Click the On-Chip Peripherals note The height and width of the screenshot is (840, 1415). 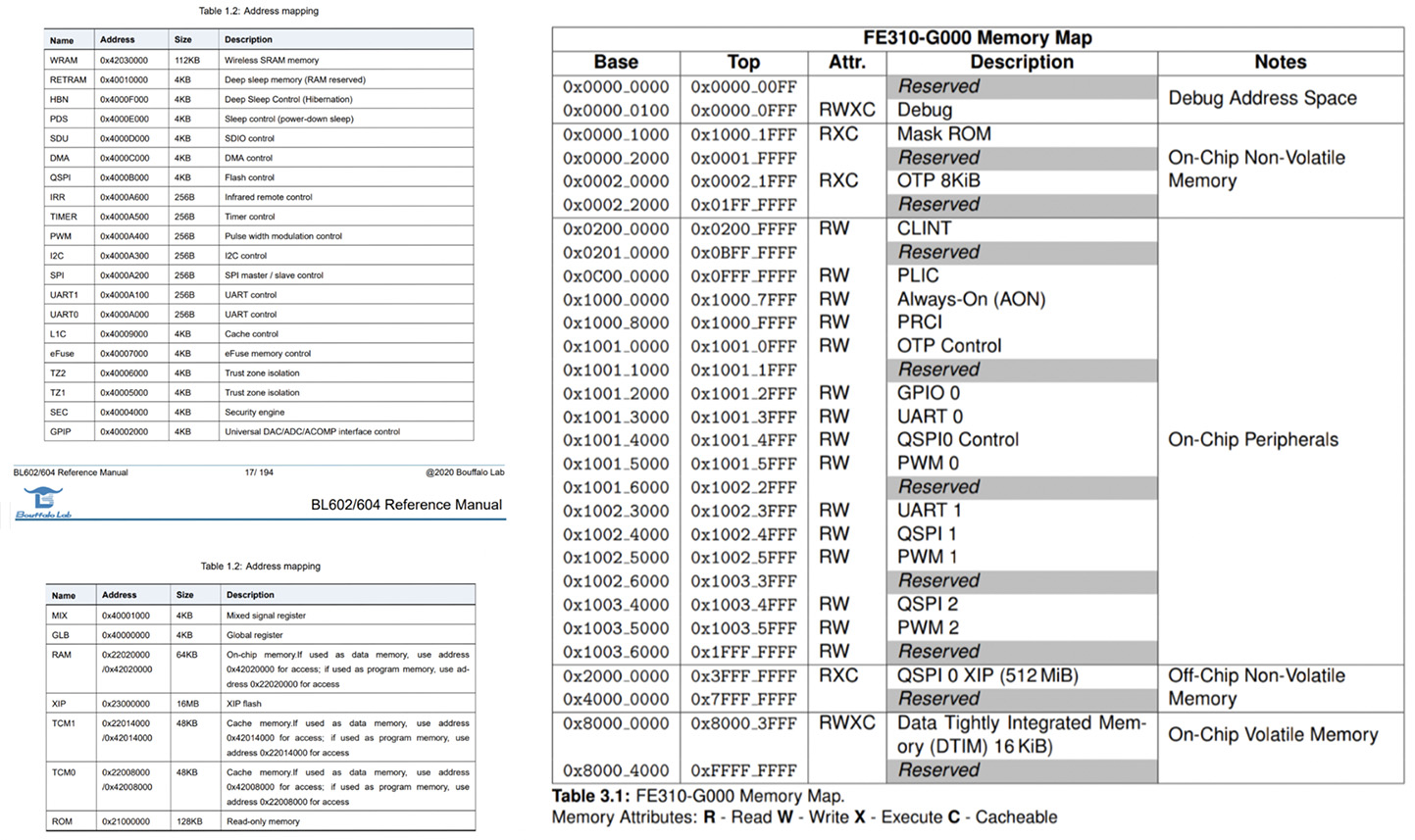tap(1252, 440)
